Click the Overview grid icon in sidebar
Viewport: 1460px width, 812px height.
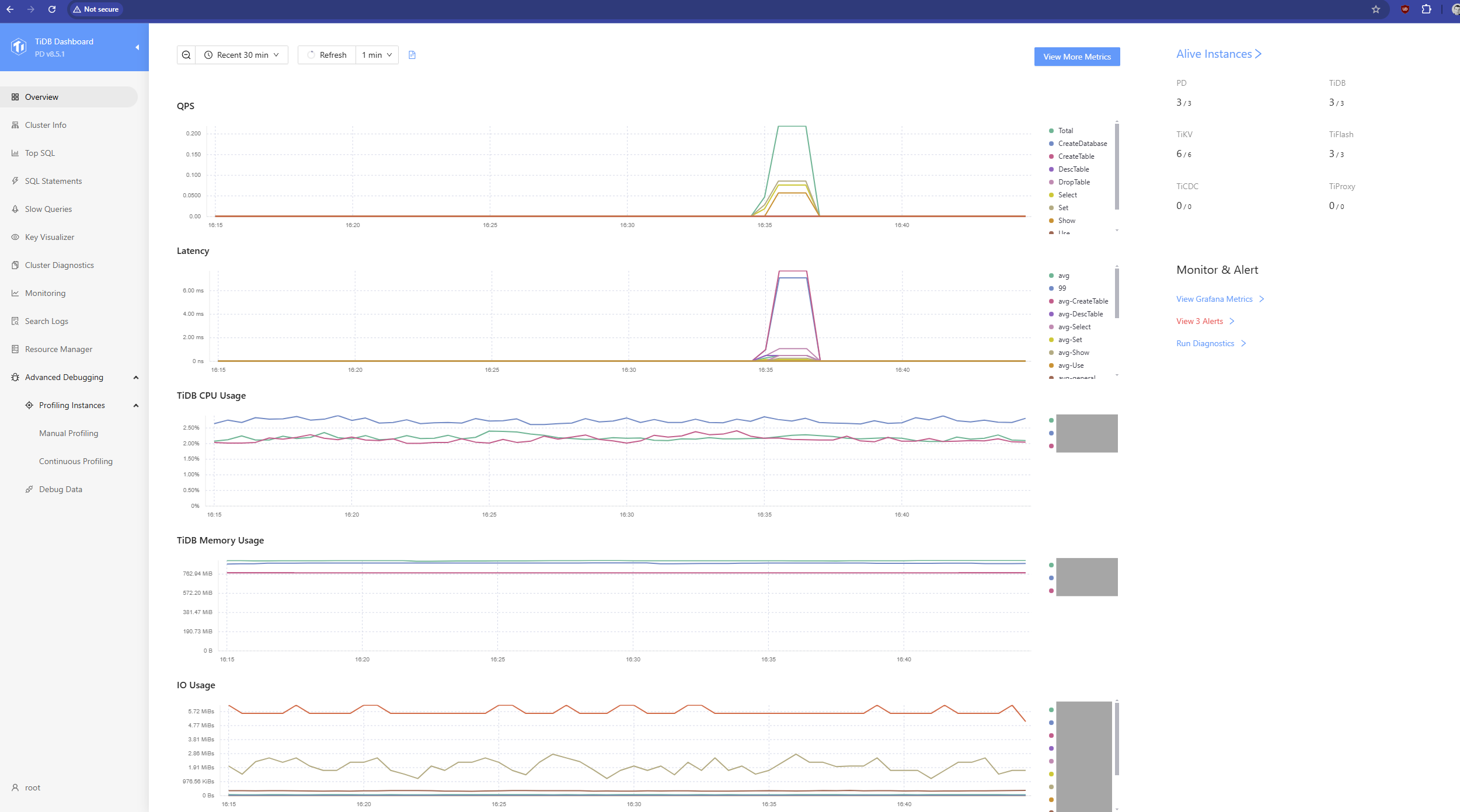(15, 97)
